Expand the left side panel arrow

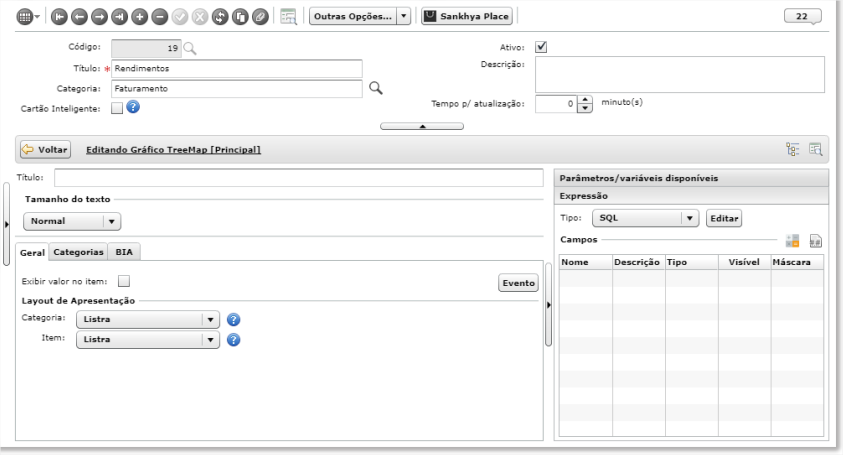(6, 224)
